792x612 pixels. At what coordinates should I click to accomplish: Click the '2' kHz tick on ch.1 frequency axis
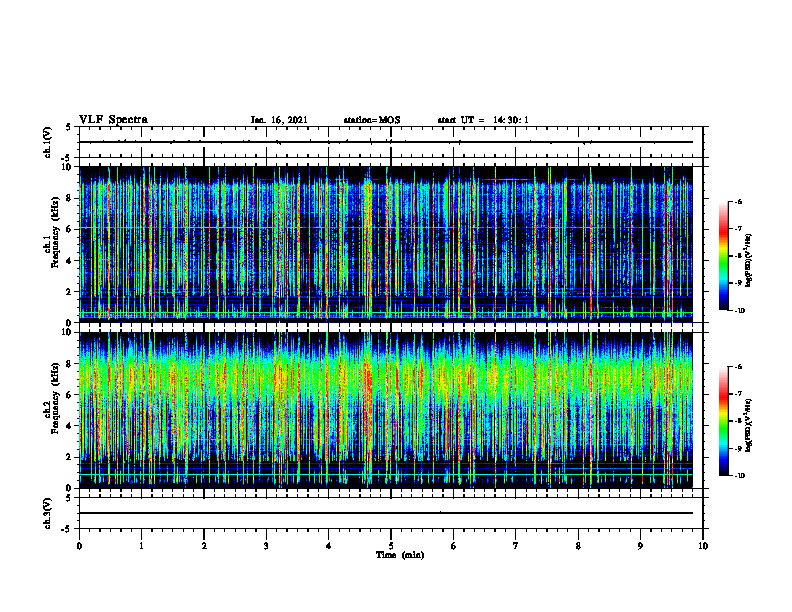point(70,291)
